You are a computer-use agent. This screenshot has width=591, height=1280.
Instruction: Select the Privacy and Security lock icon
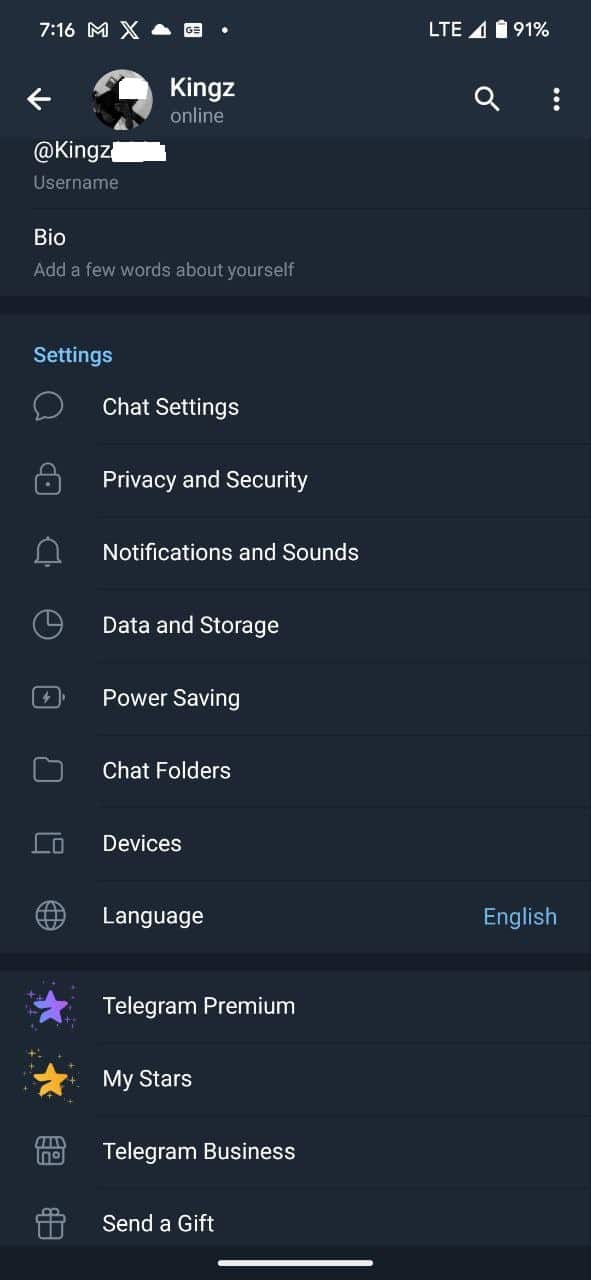pyautogui.click(x=49, y=479)
